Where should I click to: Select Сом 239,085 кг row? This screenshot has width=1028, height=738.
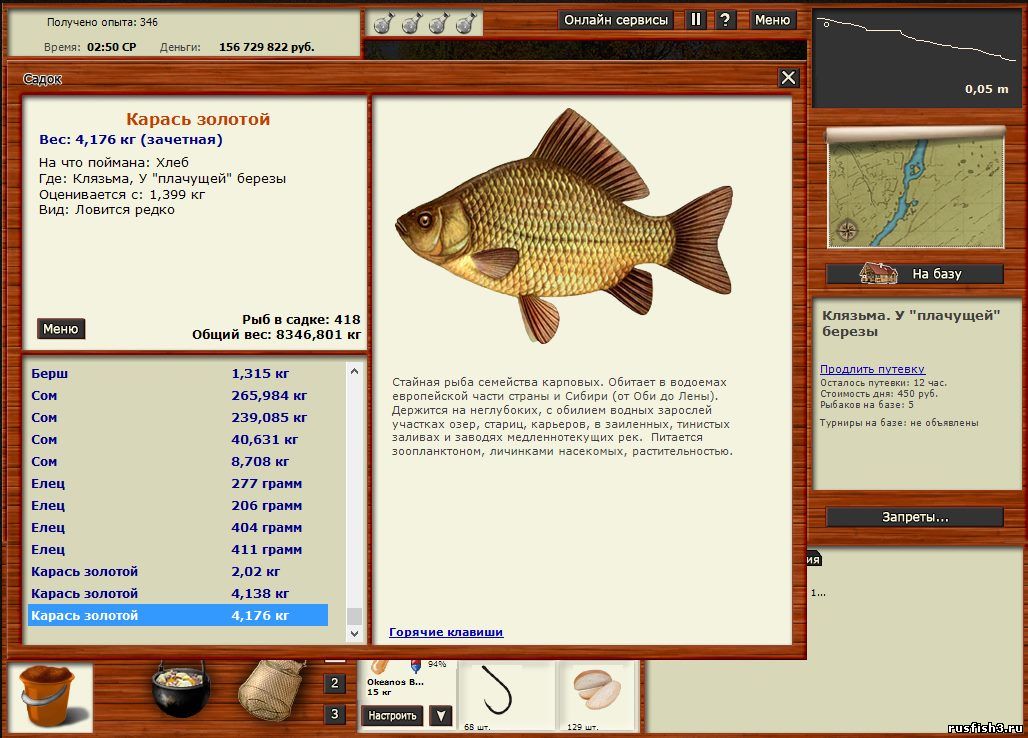pos(178,417)
